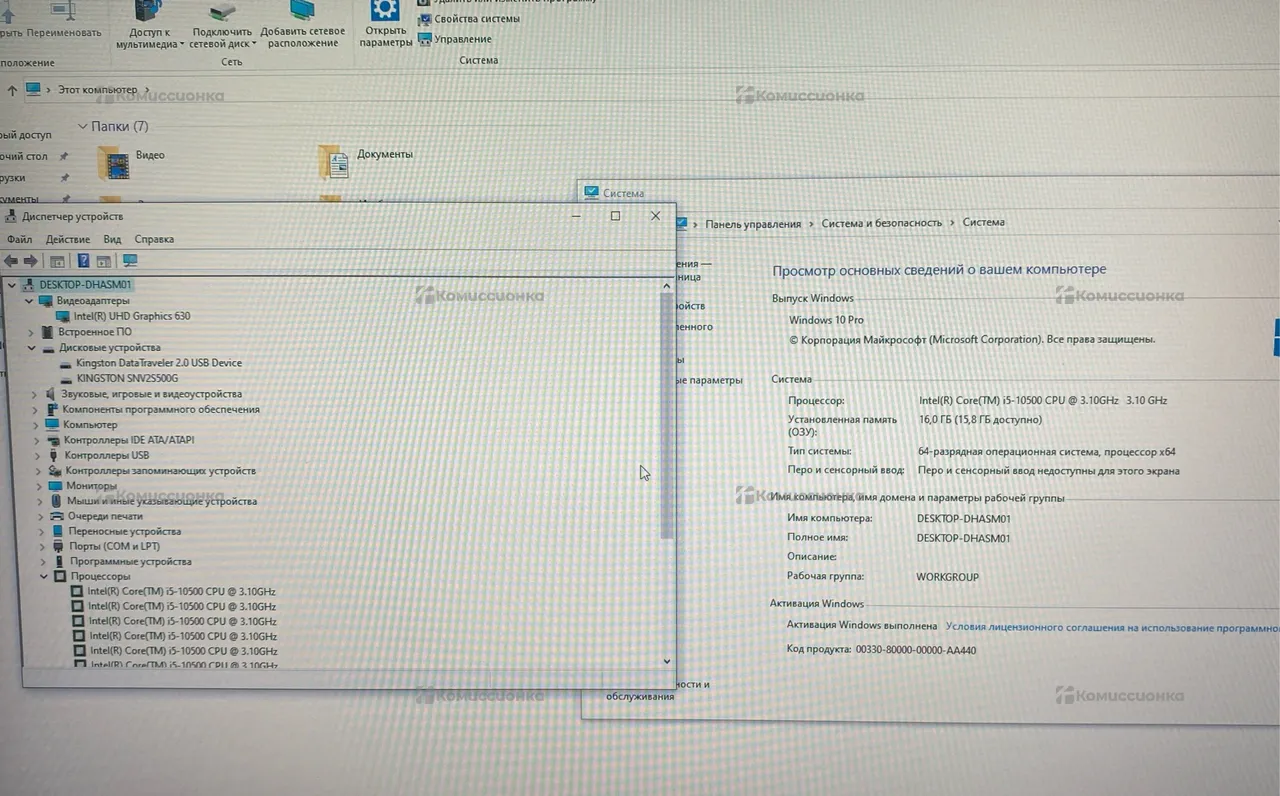
Task: Click the Открыть параметры gear icon
Action: click(x=385, y=12)
